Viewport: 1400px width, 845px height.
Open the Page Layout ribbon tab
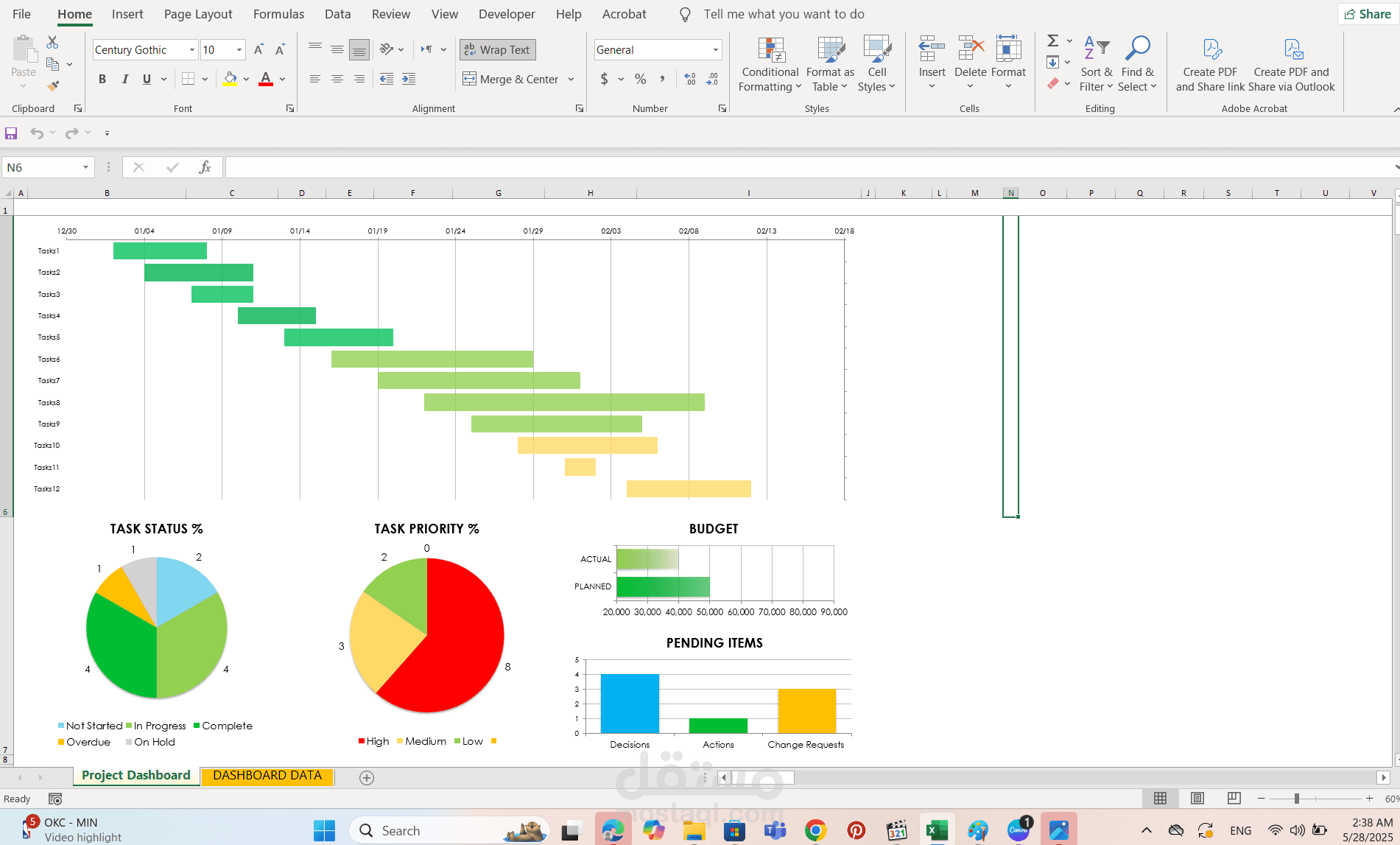(x=198, y=14)
